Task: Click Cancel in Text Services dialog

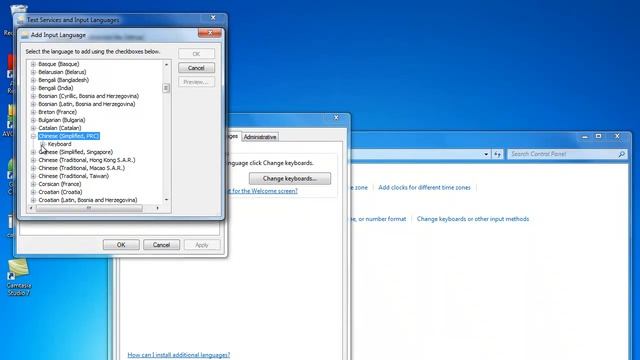Action: click(x=161, y=245)
